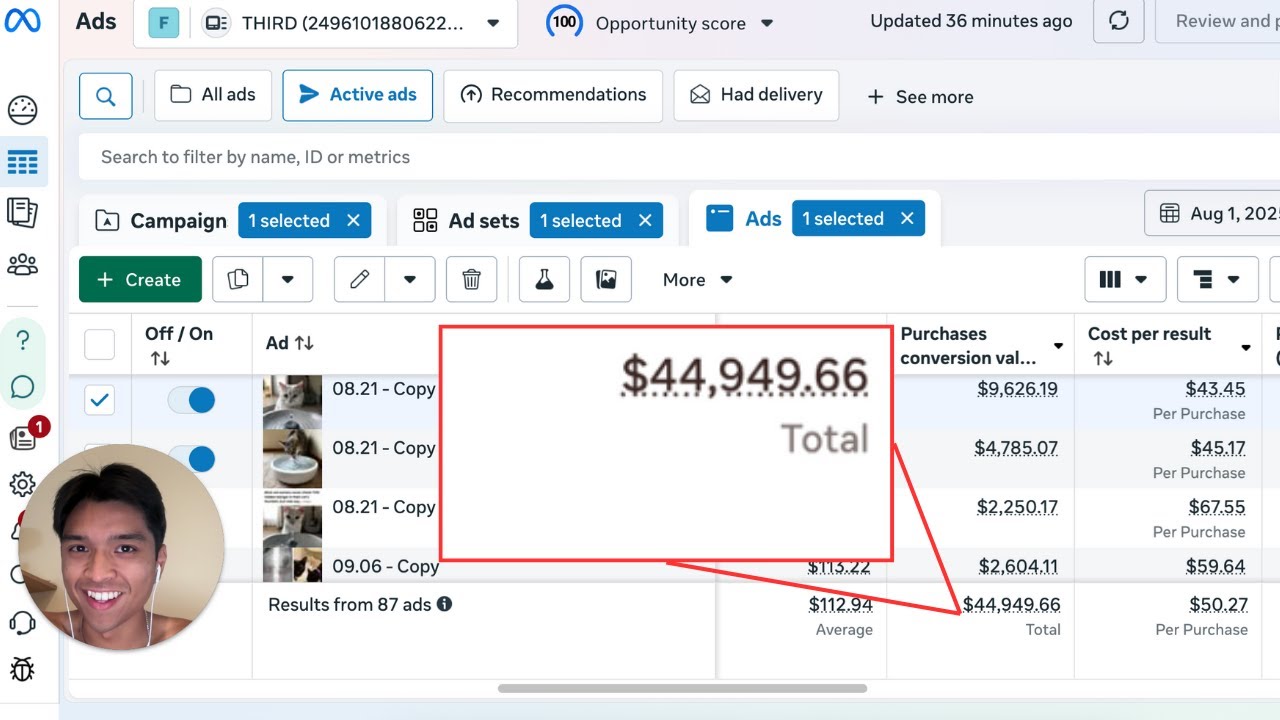Clear the Ads 1 selected filter
This screenshot has width=1280, height=720.
(907, 219)
